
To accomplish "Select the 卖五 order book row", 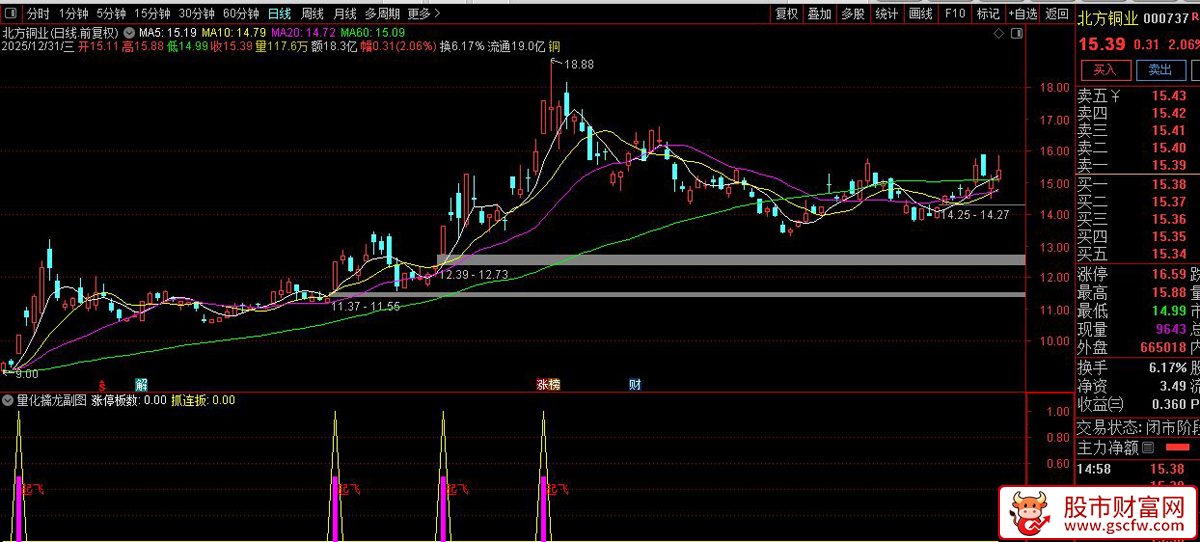I will (x=1137, y=96).
